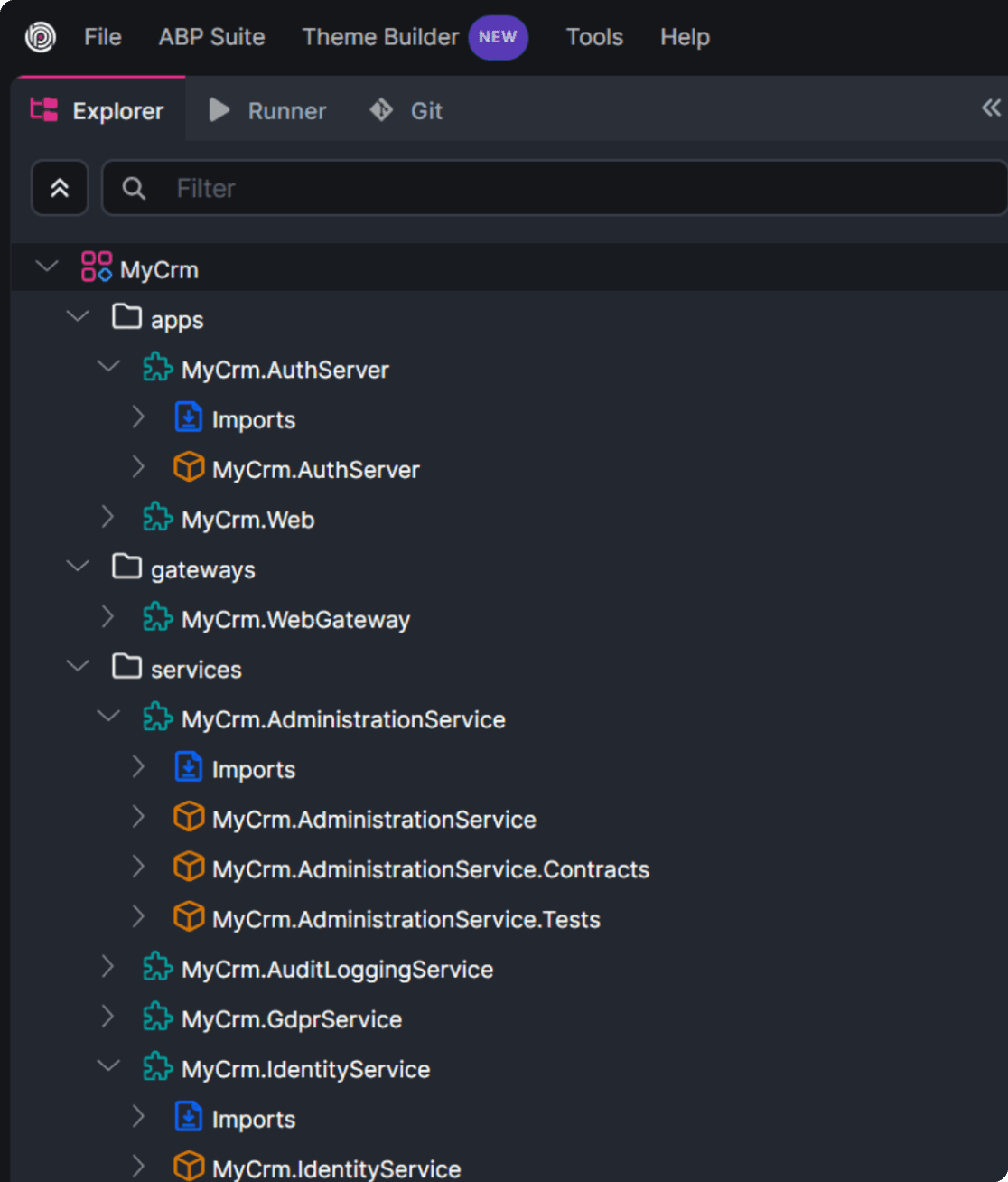The width and height of the screenshot is (1008, 1182).
Task: Click the MyCrm.AuditLoggingService module icon
Action: coord(157,967)
